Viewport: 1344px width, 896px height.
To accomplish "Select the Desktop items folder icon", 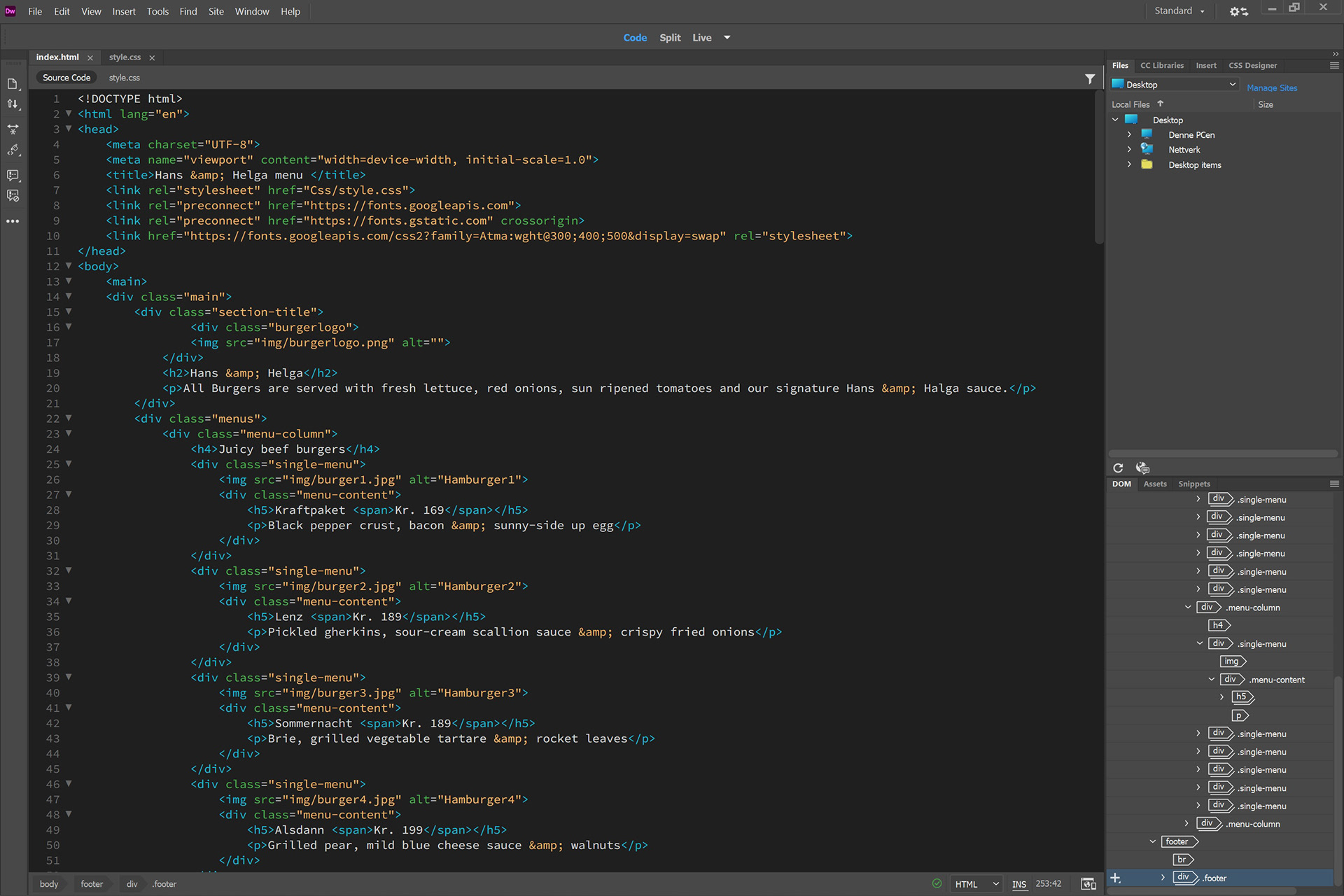I will [1147, 164].
